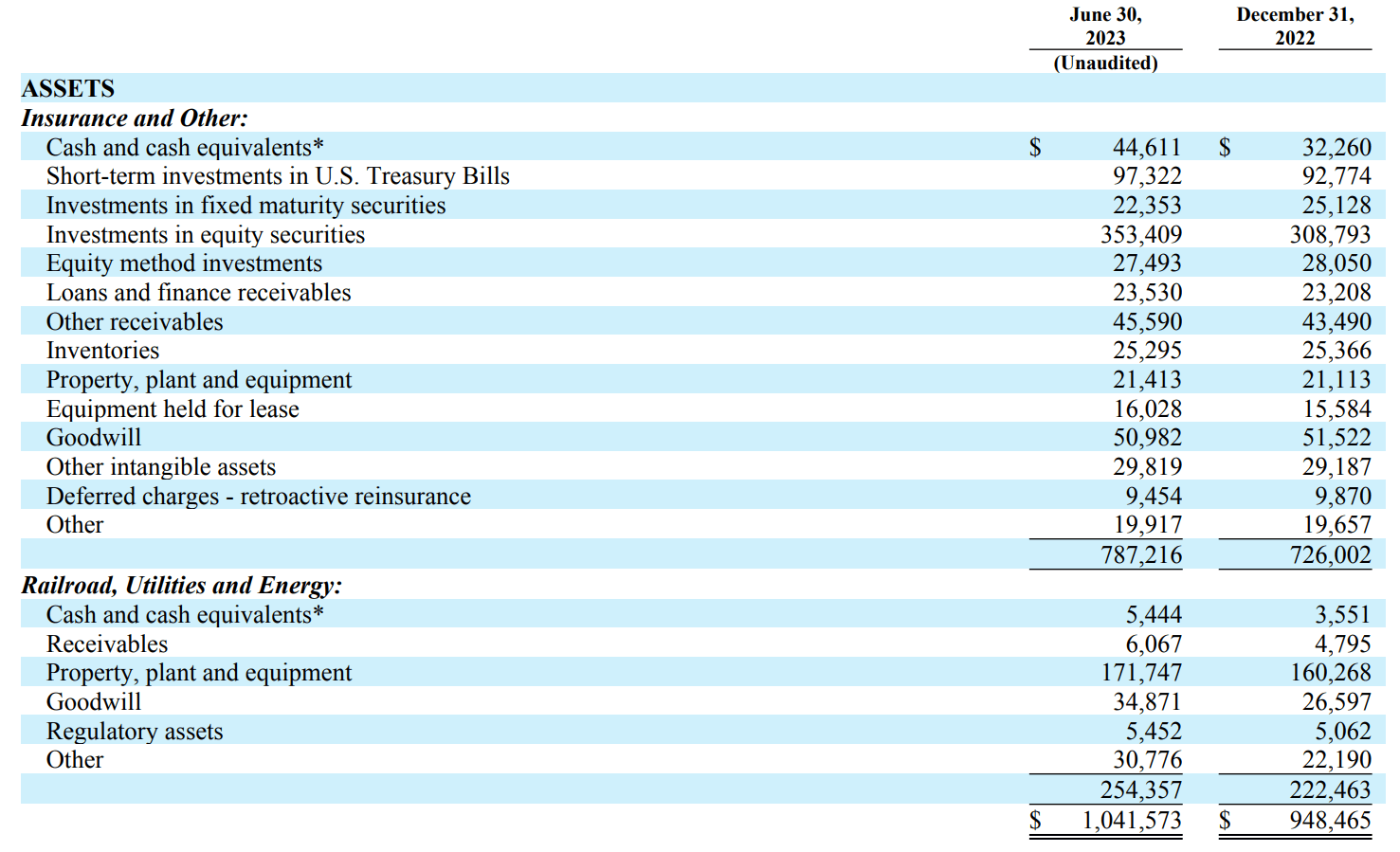Click the value 171,747

tap(1141, 673)
